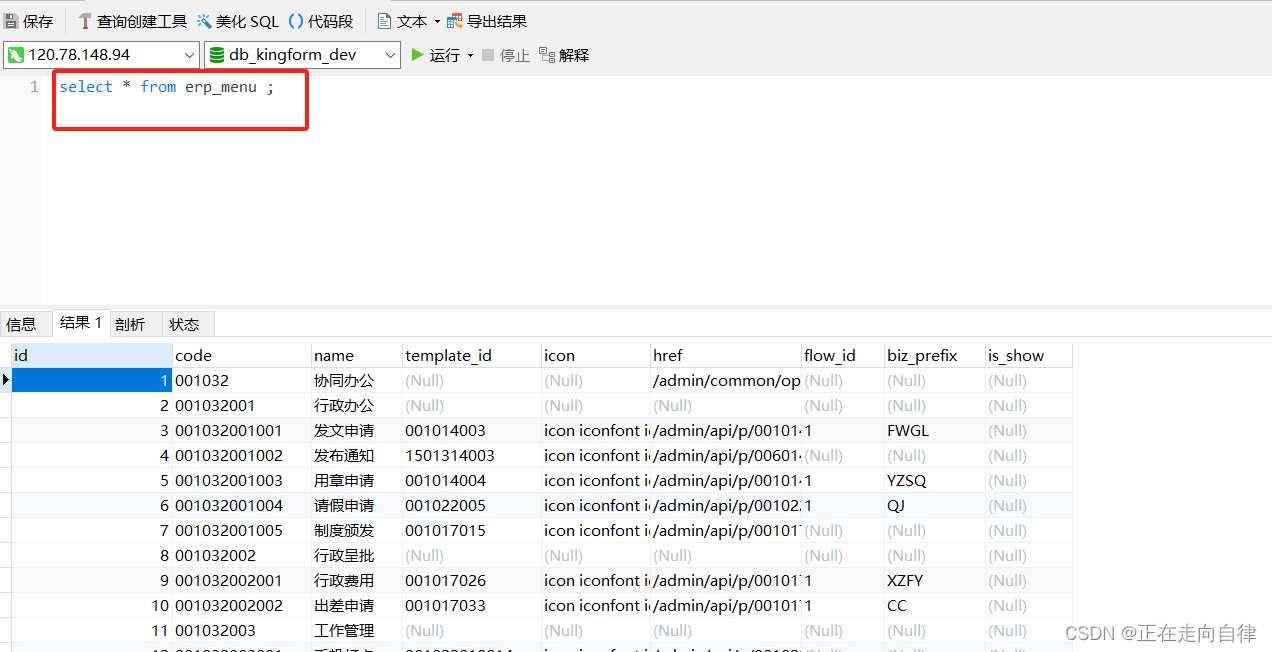
Task: Open the 状态 tab
Action: point(184,324)
